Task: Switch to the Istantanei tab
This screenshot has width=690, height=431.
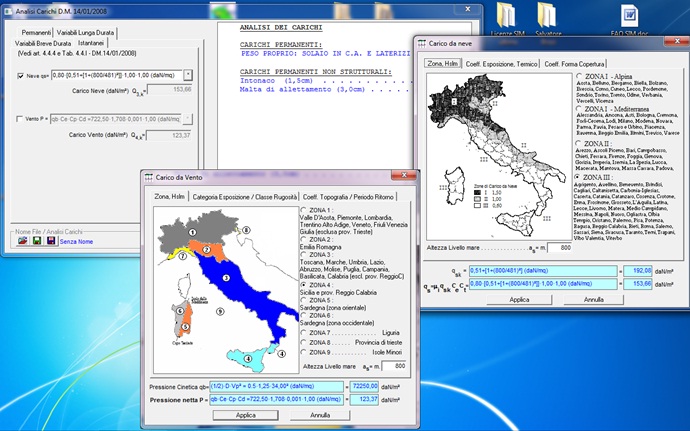Action: [x=91, y=43]
